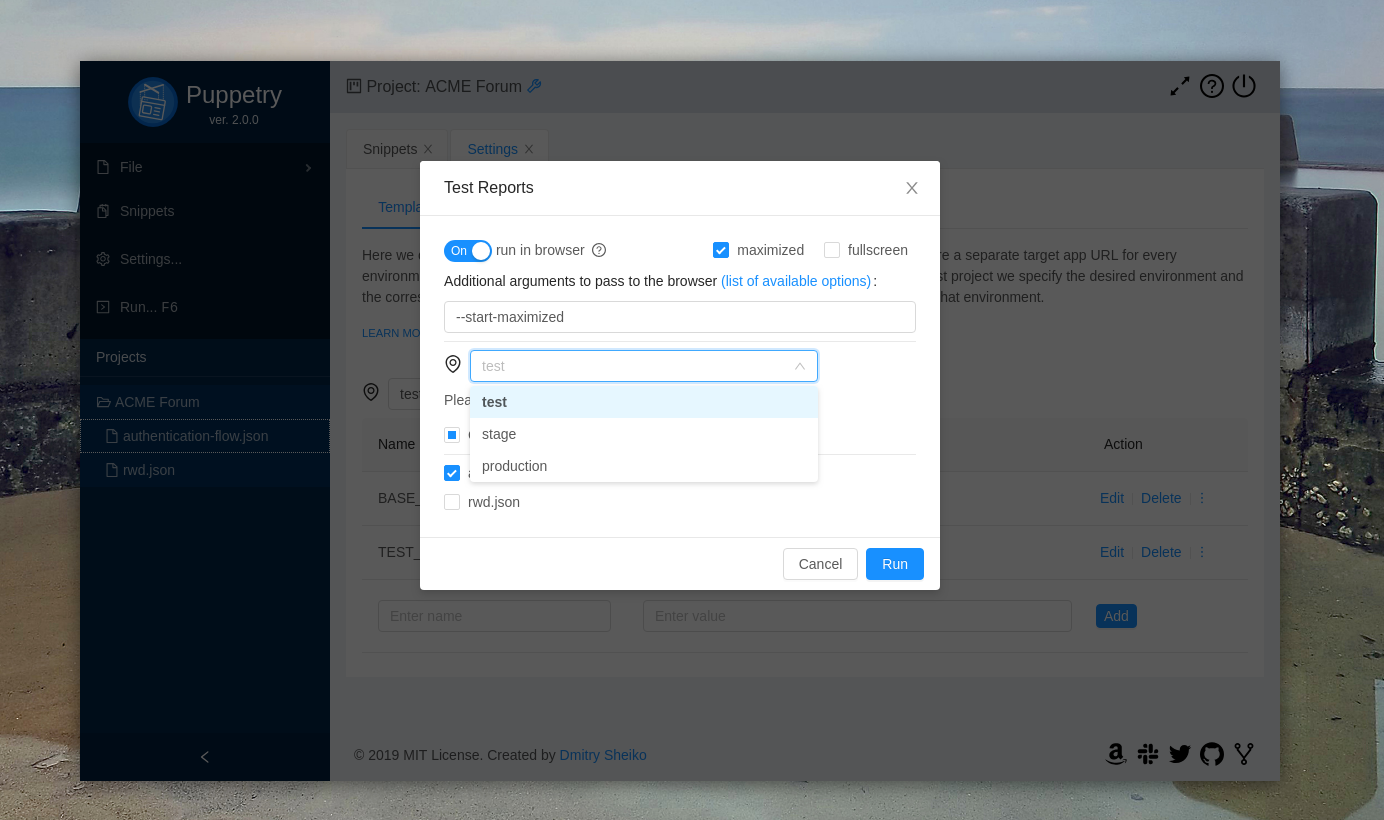
Task: Click Delete in the BASE_ row
Action: click(x=1161, y=498)
